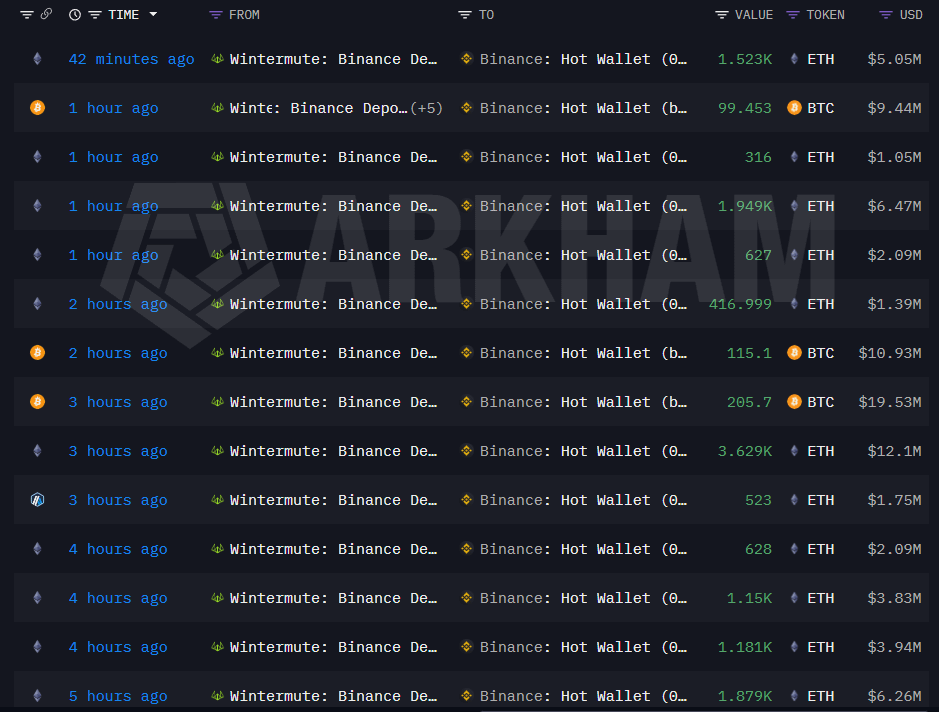Click the USD amount '$10.93M'
This screenshot has height=712, width=939.
tap(890, 353)
